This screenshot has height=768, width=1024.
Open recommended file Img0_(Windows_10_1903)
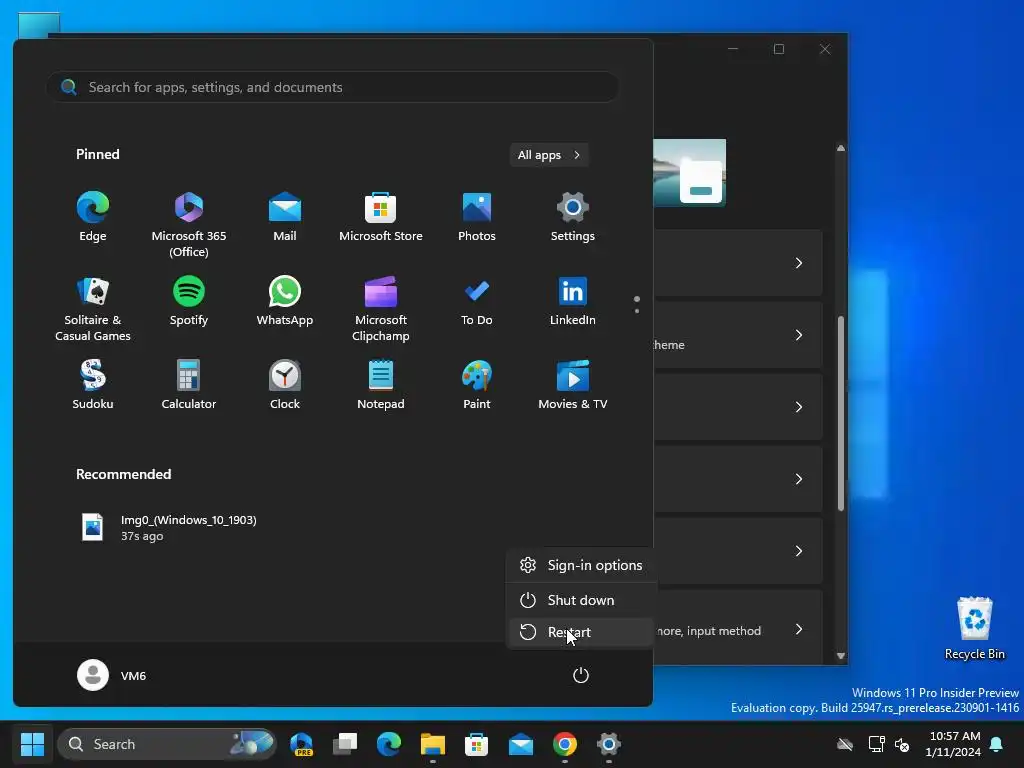click(x=169, y=528)
